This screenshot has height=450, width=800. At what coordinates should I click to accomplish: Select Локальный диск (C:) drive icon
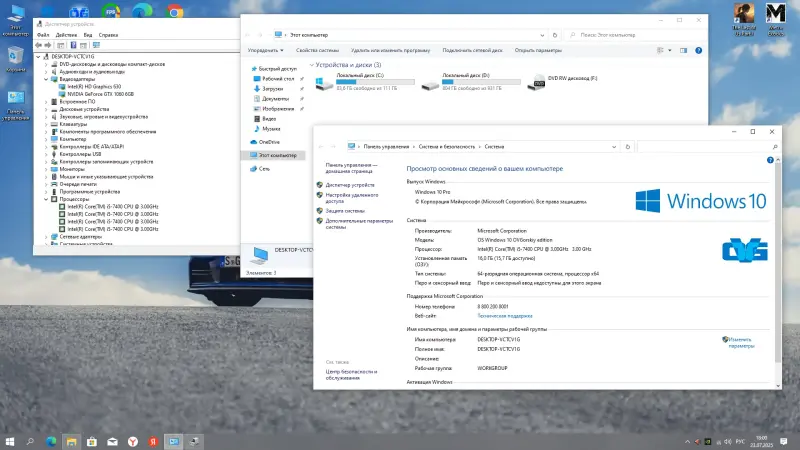[324, 83]
